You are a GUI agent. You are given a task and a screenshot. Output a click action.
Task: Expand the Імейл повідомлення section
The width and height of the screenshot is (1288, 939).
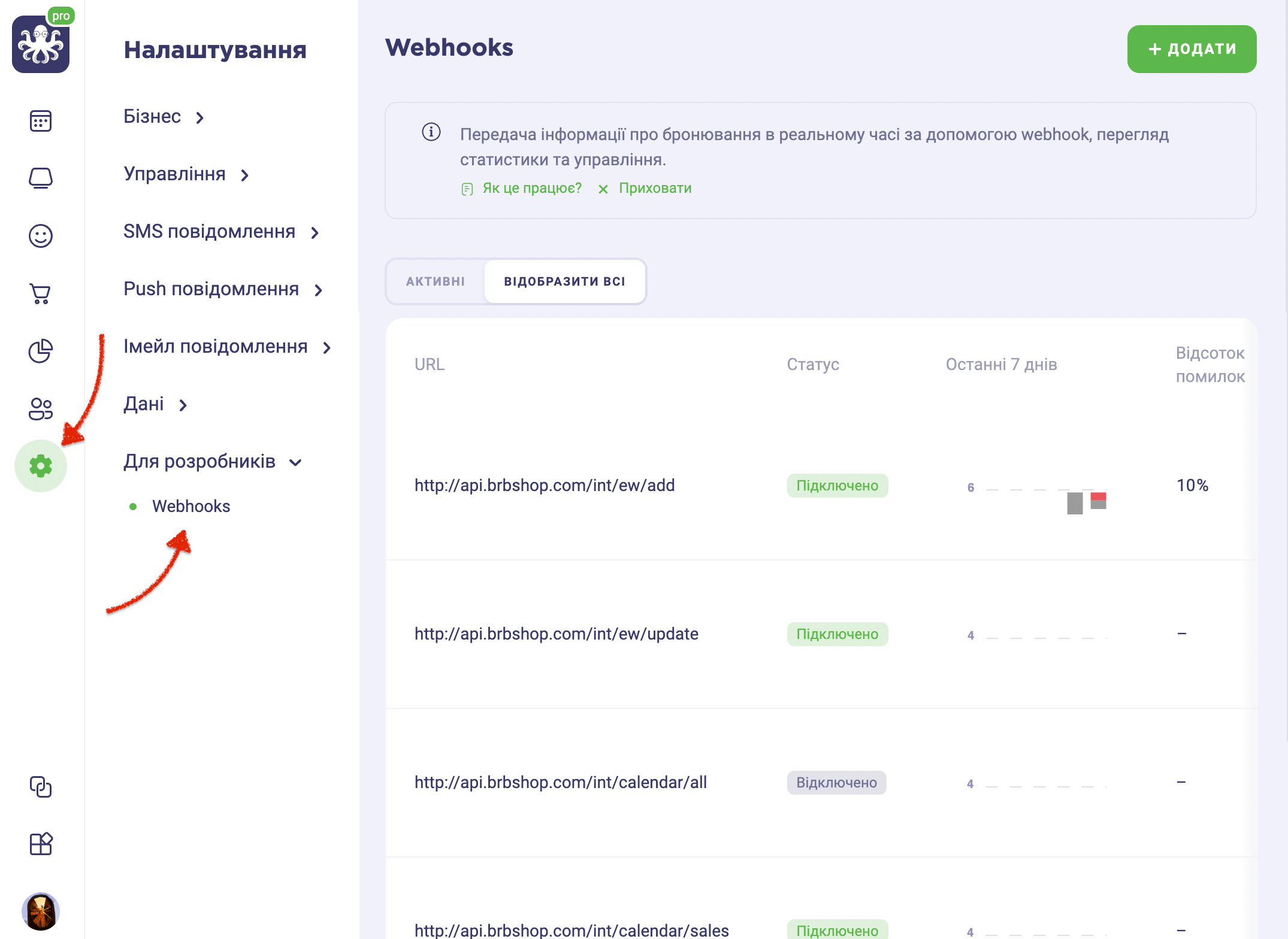[228, 346]
